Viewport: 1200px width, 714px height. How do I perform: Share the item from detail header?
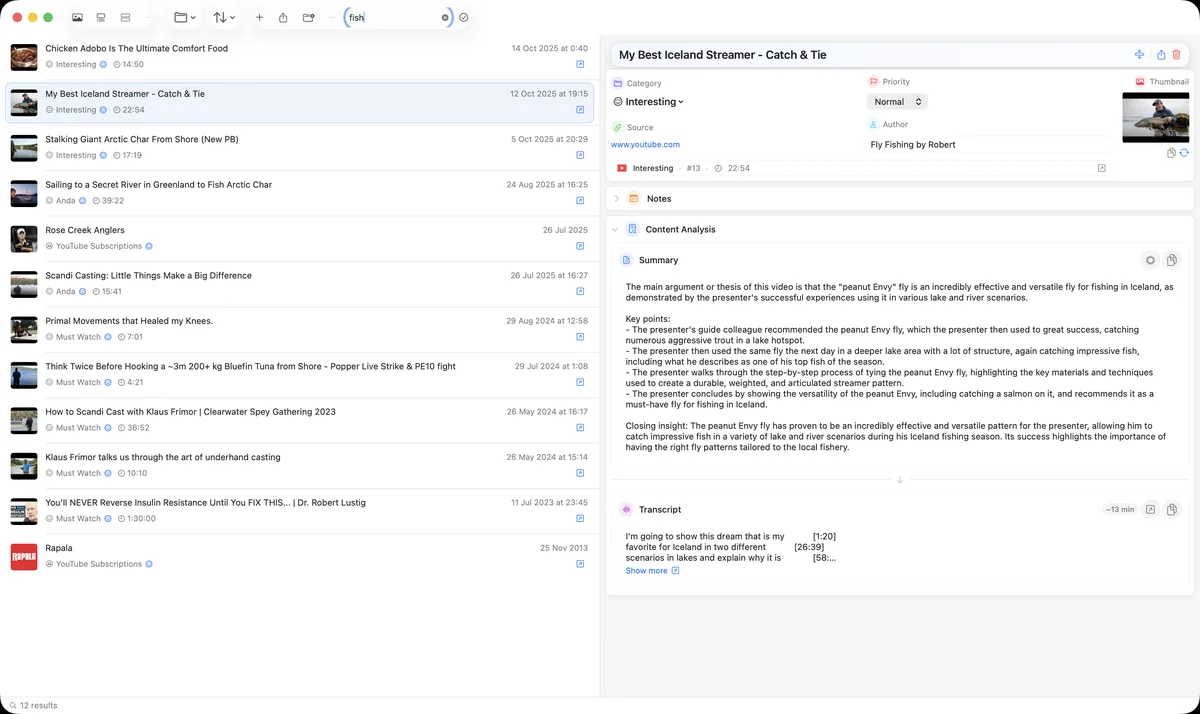[1161, 55]
